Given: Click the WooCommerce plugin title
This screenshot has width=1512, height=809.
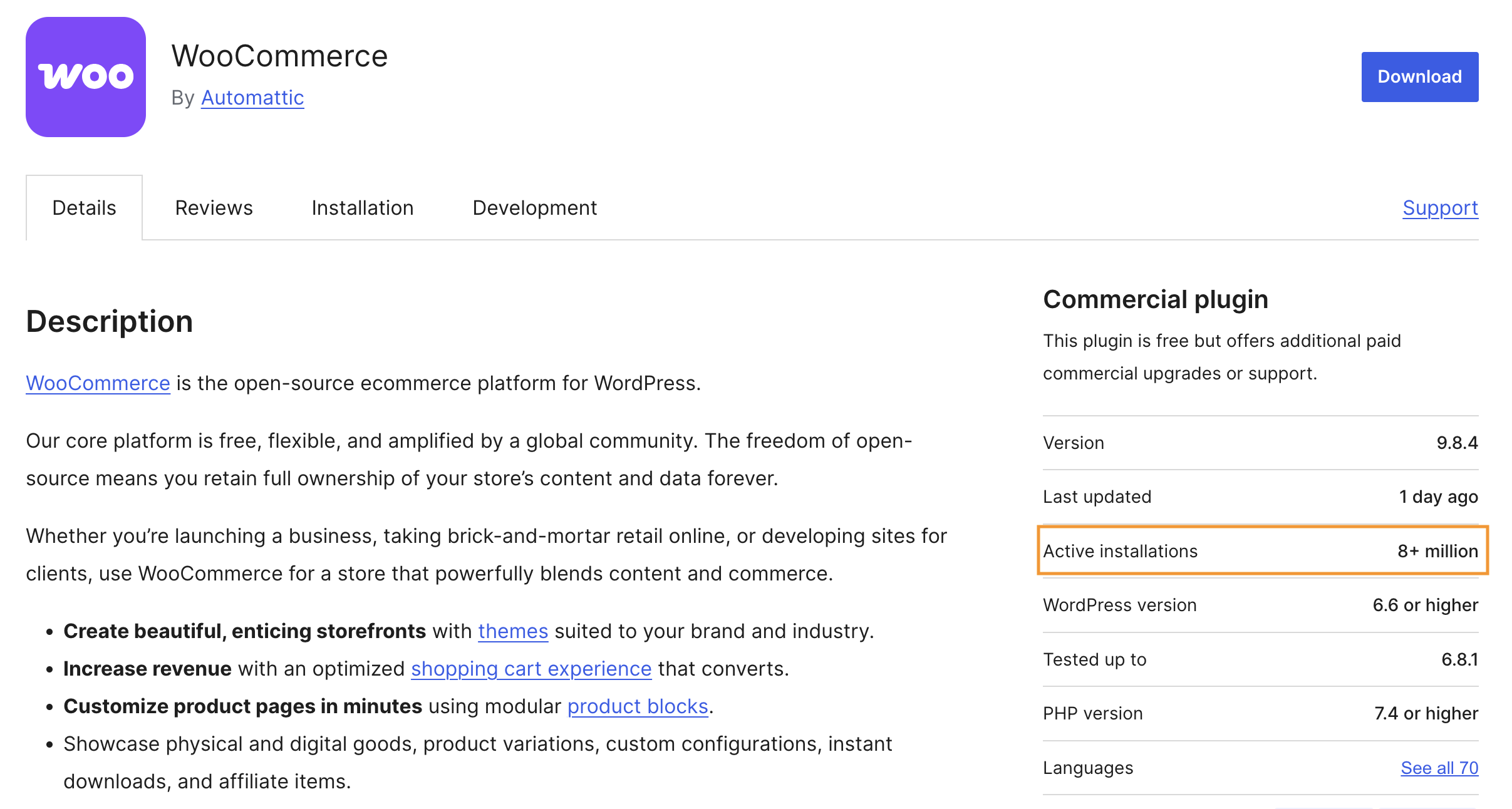Looking at the screenshot, I should coord(280,56).
